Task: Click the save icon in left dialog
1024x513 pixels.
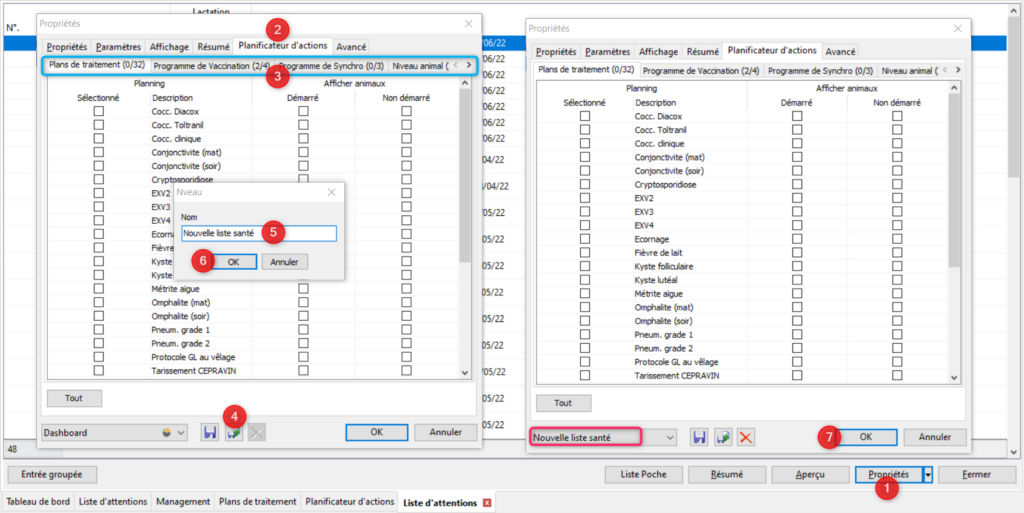Action: pos(210,433)
